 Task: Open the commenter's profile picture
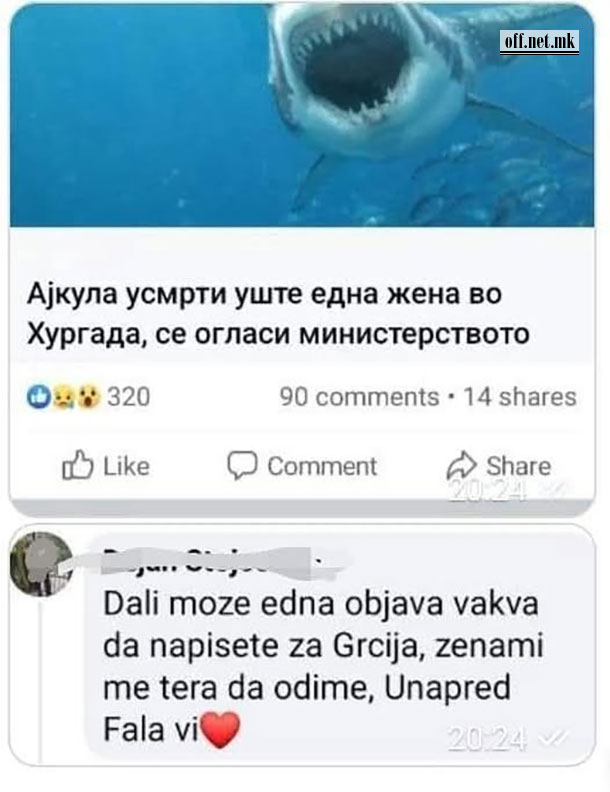click(41, 564)
